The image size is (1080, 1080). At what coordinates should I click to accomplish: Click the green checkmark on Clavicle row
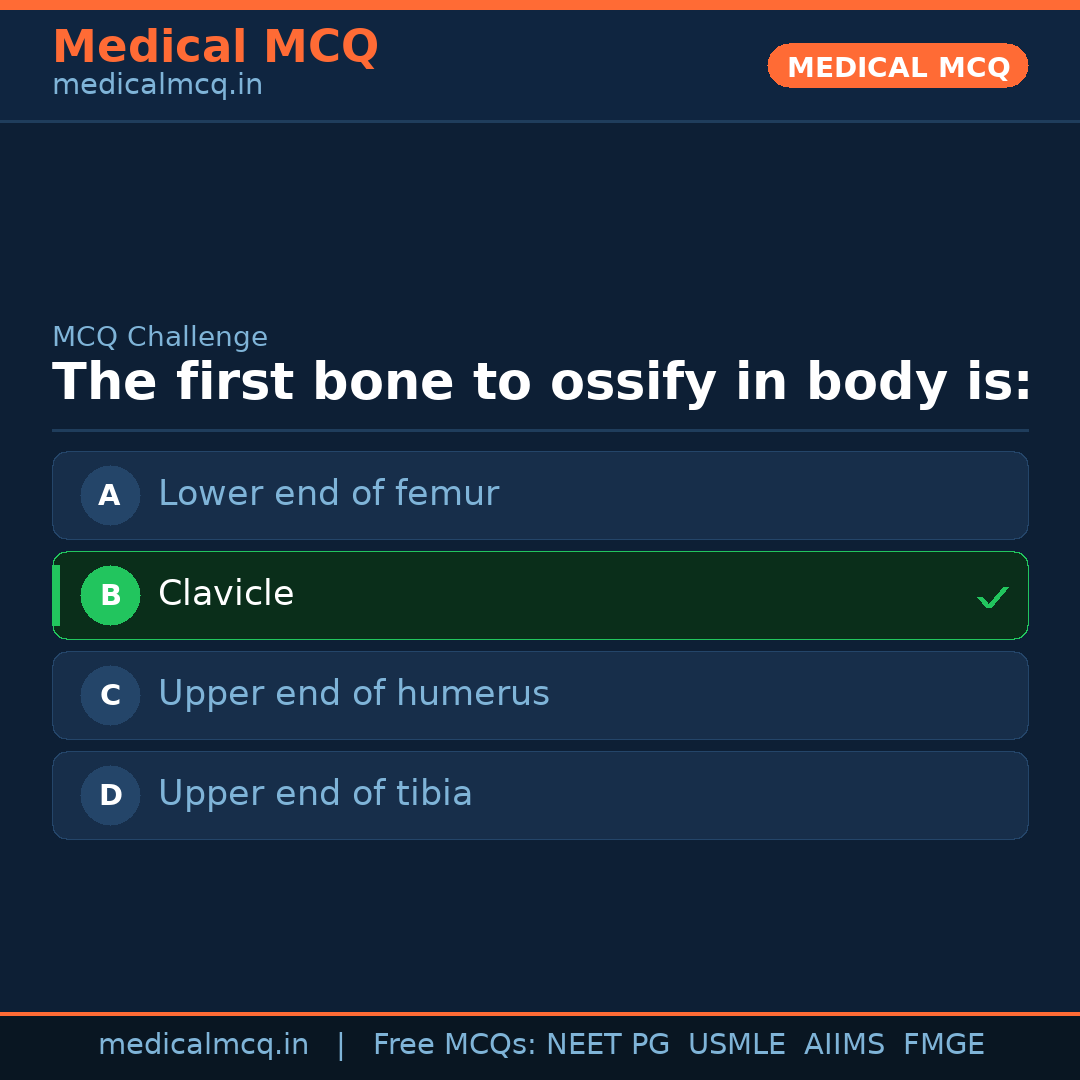coord(992,597)
